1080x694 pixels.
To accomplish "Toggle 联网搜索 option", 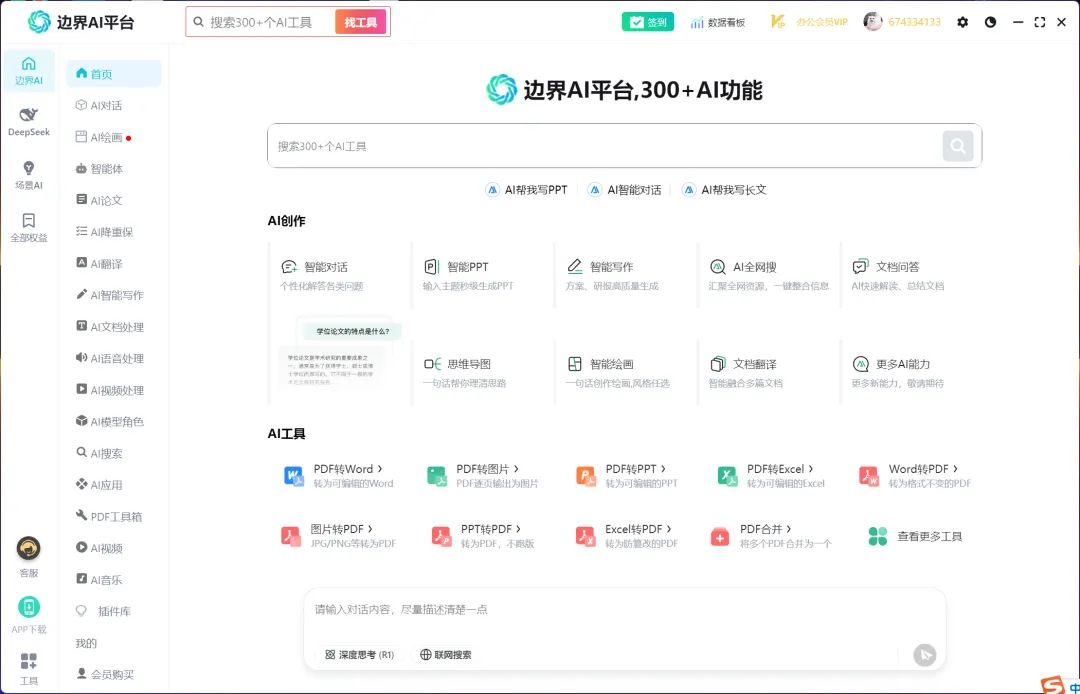I will [x=446, y=655].
